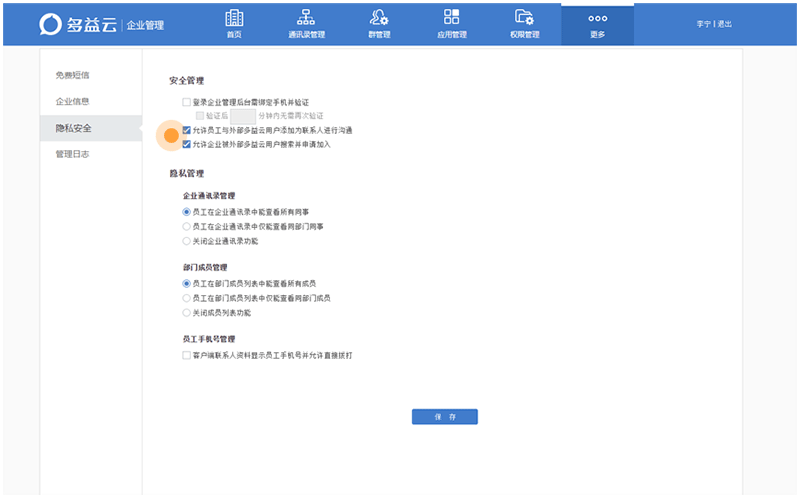Open 通讯录管理 org-chart icon
Viewport: 800px width, 498px height.
pyautogui.click(x=306, y=18)
